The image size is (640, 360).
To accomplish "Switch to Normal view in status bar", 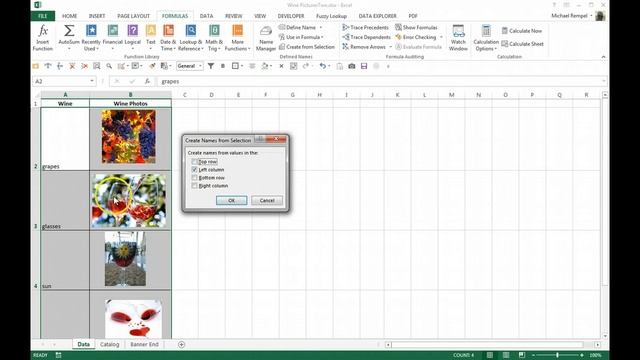I will [490, 355].
